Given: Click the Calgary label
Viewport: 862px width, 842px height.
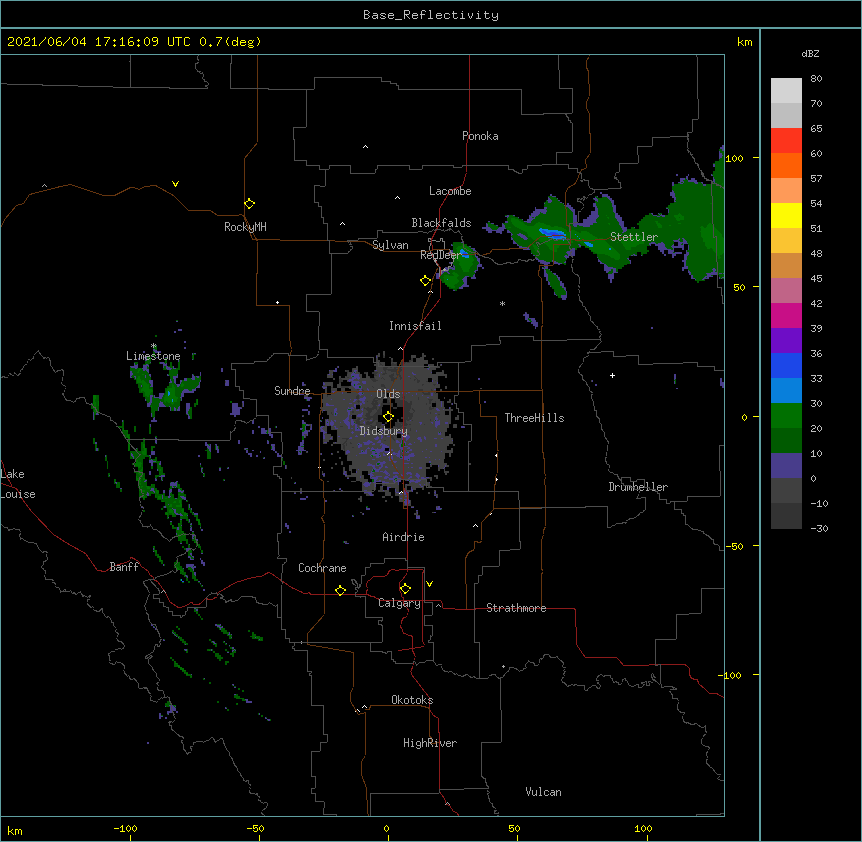Looking at the screenshot, I should [399, 603].
